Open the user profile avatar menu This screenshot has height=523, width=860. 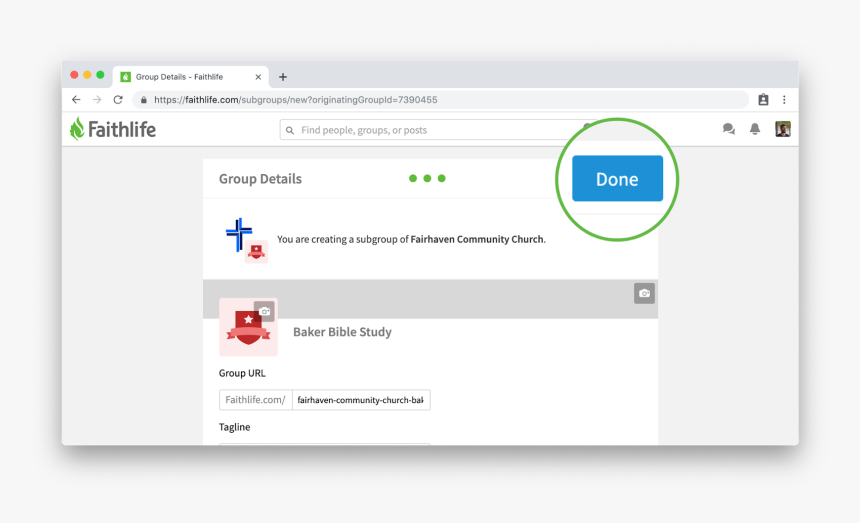(783, 129)
